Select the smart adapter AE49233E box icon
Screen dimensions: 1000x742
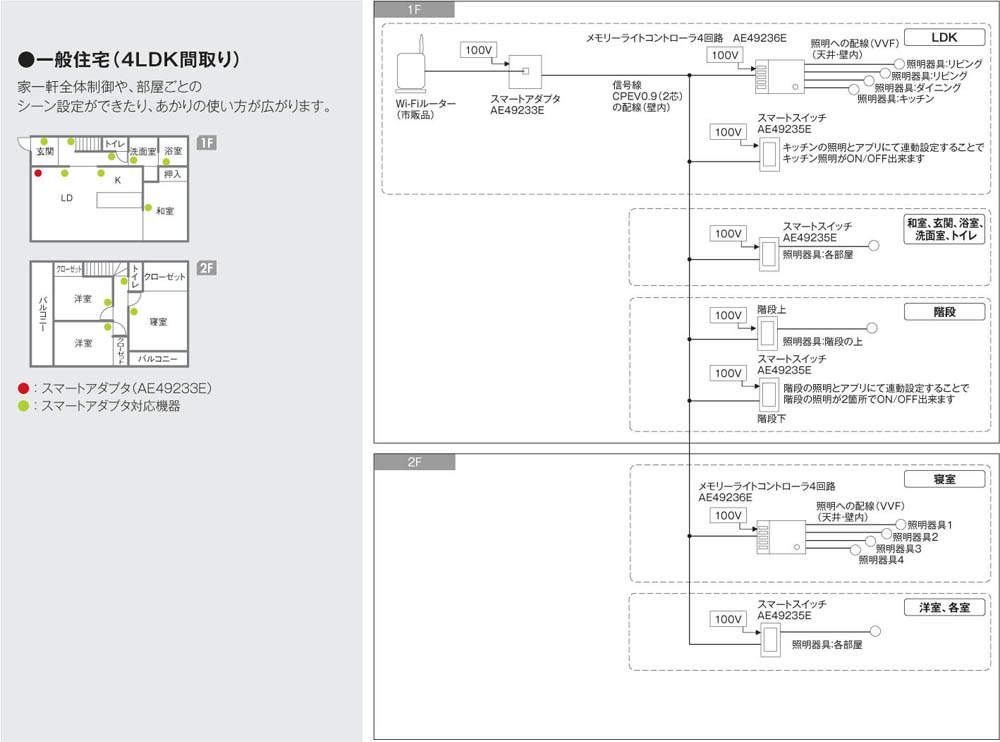pos(525,71)
